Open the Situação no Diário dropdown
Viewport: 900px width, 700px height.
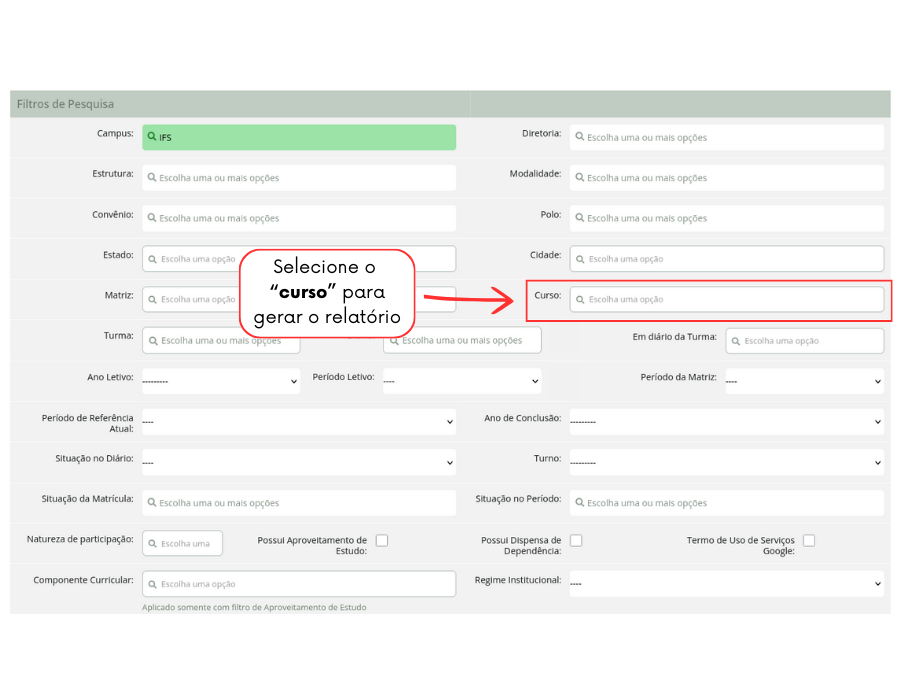[298, 462]
